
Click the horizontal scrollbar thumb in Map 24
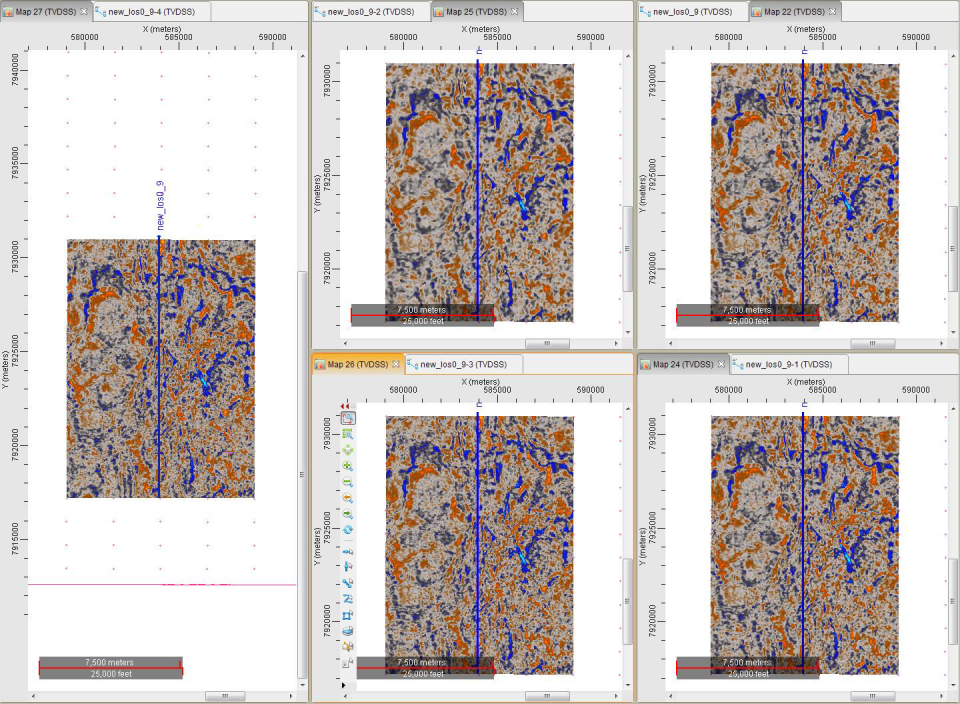pyautogui.click(x=872, y=696)
